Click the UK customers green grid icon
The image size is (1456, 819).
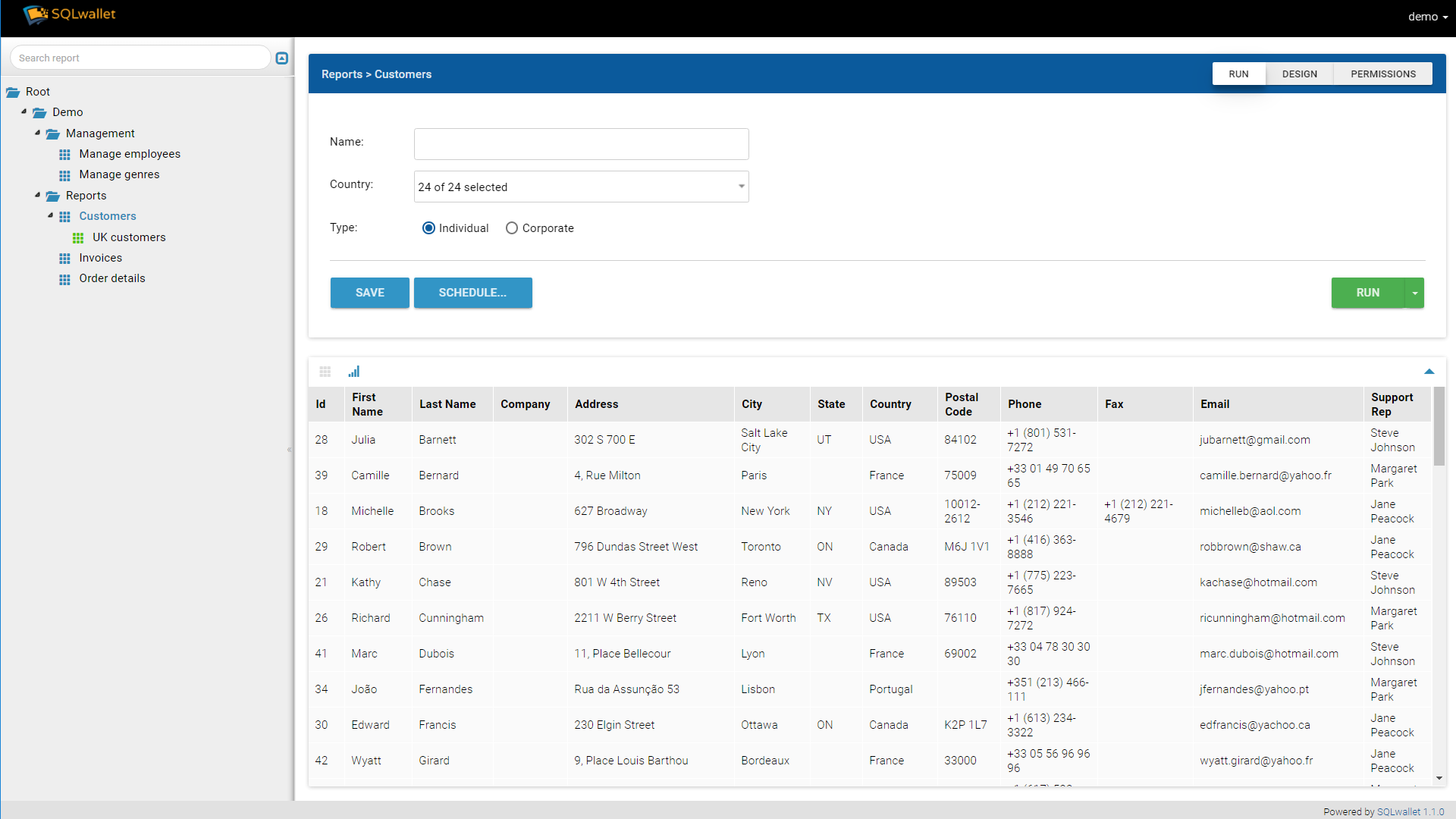pos(78,237)
